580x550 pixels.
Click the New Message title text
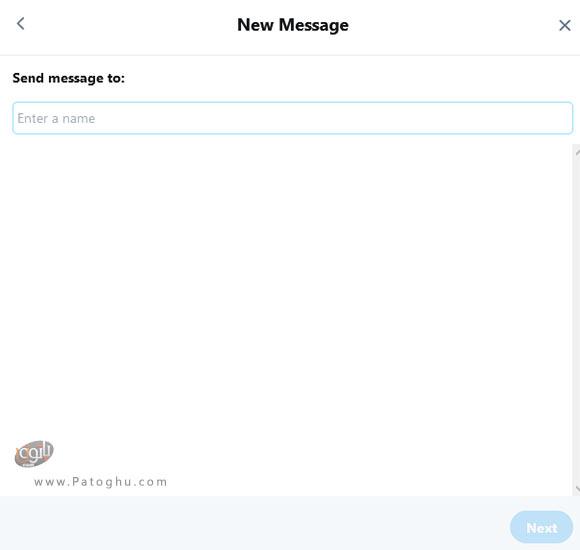(x=293, y=25)
